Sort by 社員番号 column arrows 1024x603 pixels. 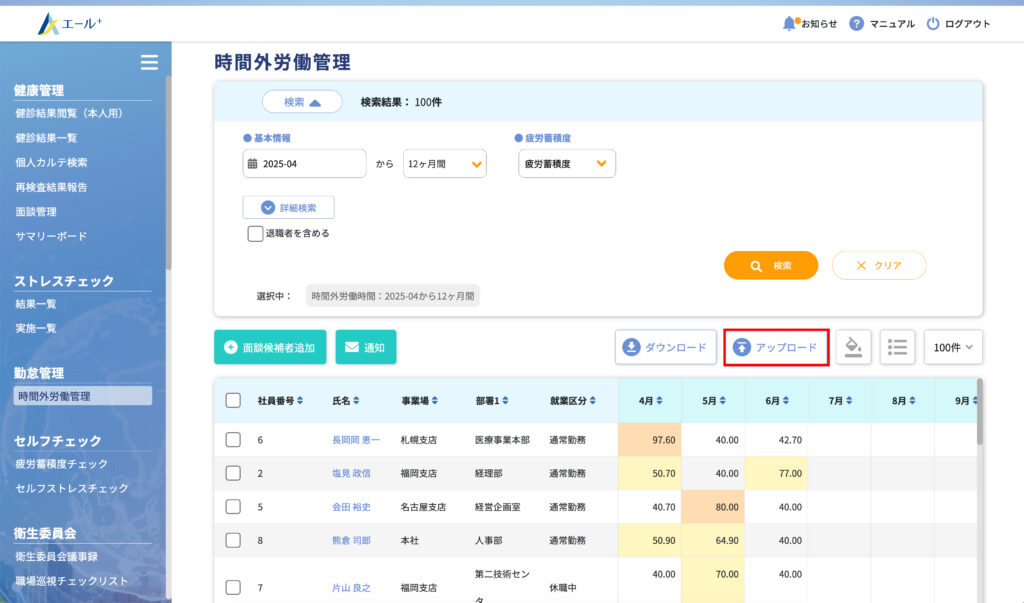(300, 401)
